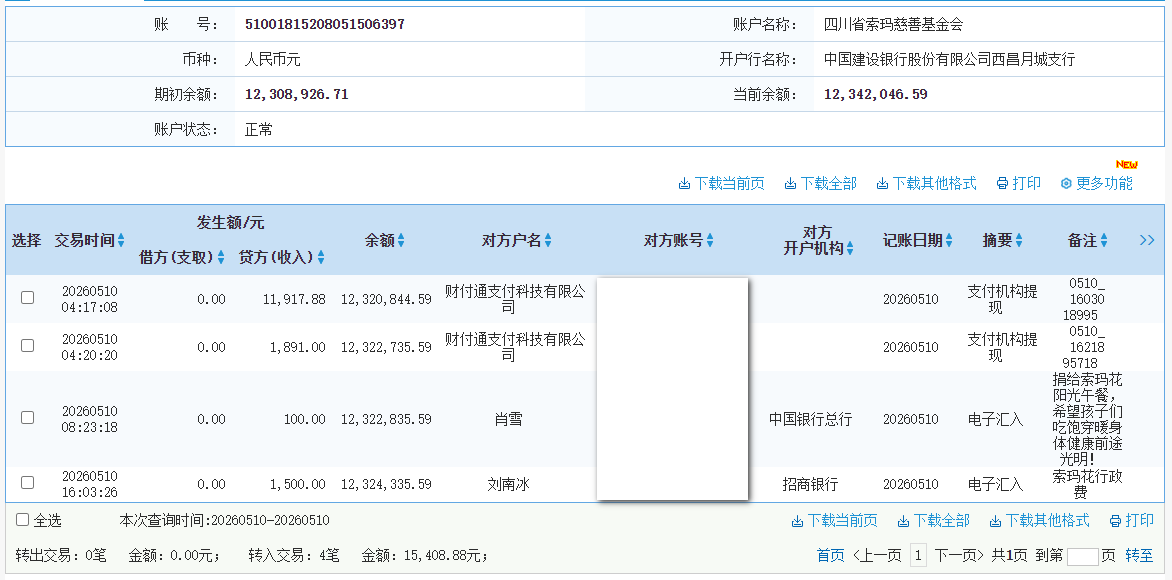Focus the 到第 page number input
Screen dimensions: 1172x580
point(1083,556)
